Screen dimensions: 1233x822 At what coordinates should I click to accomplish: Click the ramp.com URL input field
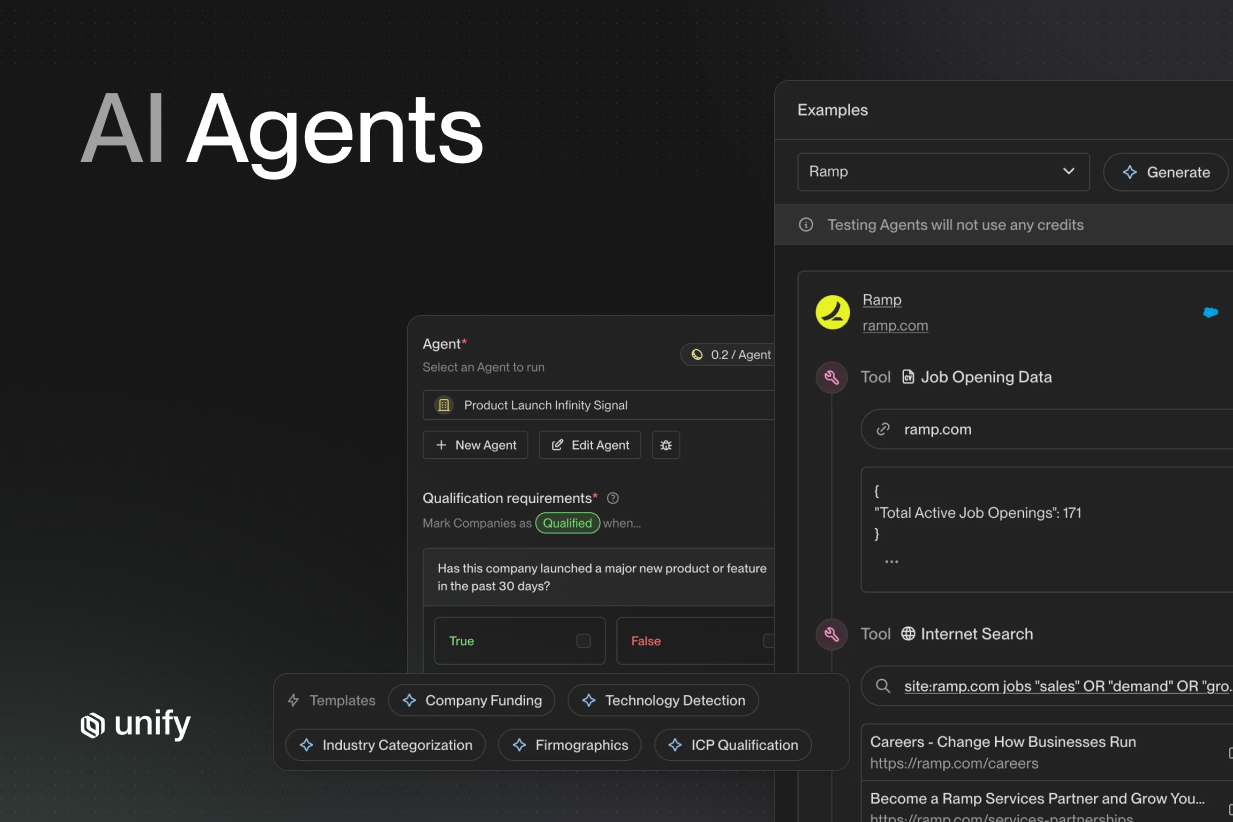pos(1047,429)
